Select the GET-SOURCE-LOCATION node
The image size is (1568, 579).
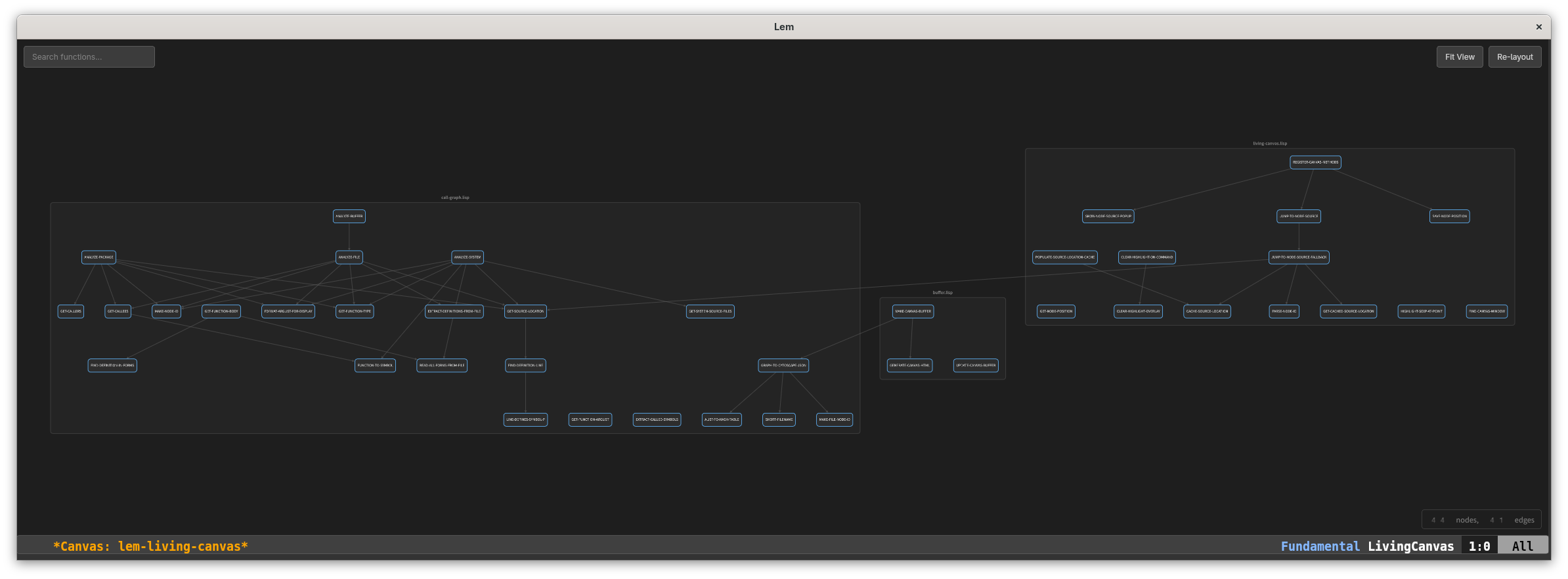(x=525, y=312)
